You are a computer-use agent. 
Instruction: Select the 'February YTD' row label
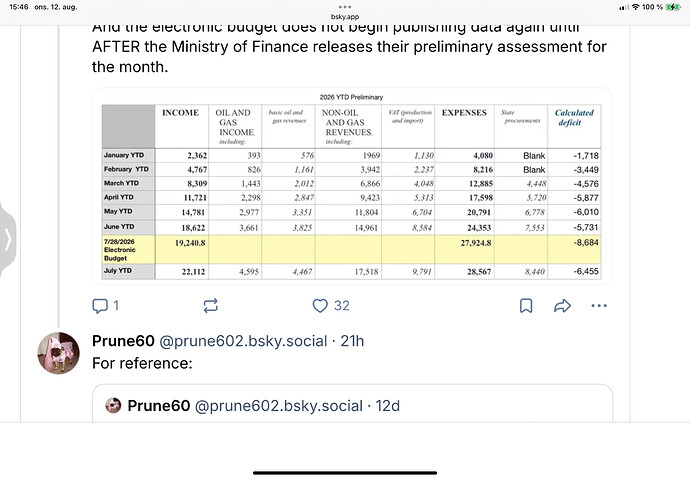(x=126, y=169)
